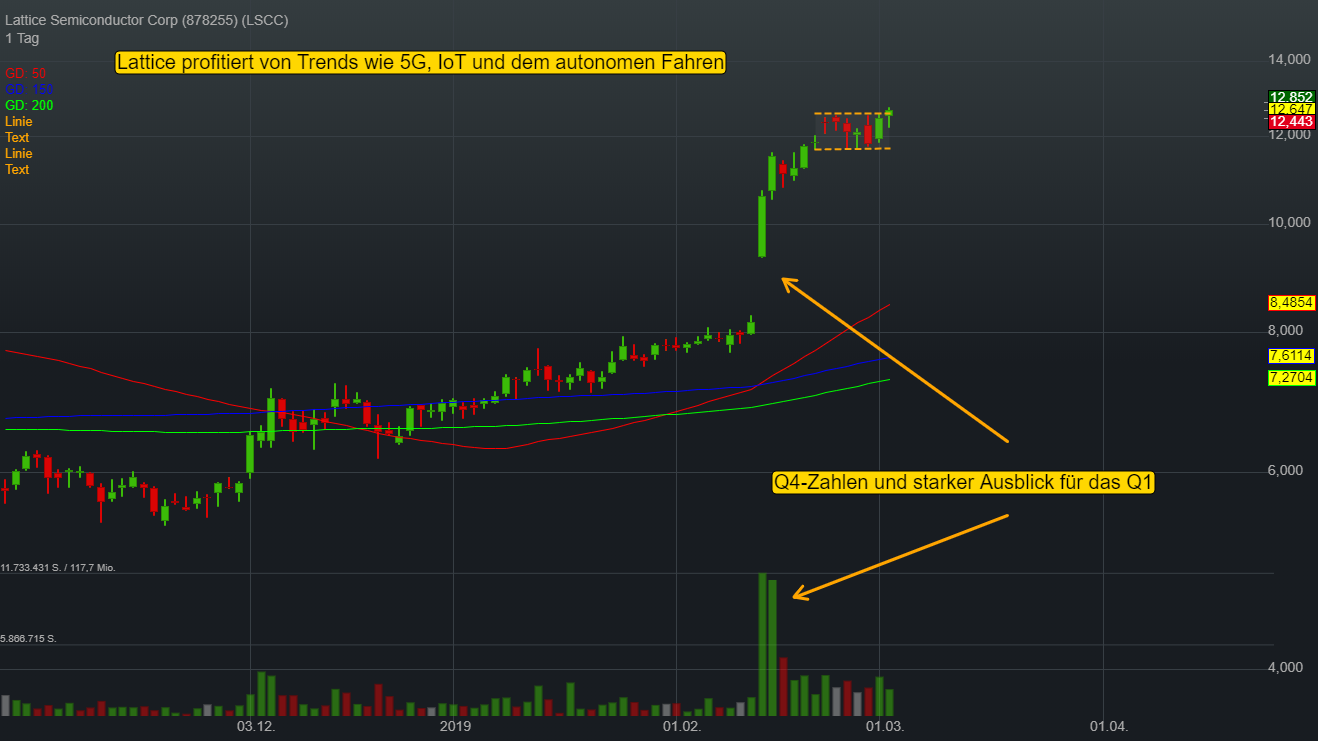Click the 'GD: 50' legend entry
The height and width of the screenshot is (741, 1318).
pyautogui.click(x=25, y=73)
